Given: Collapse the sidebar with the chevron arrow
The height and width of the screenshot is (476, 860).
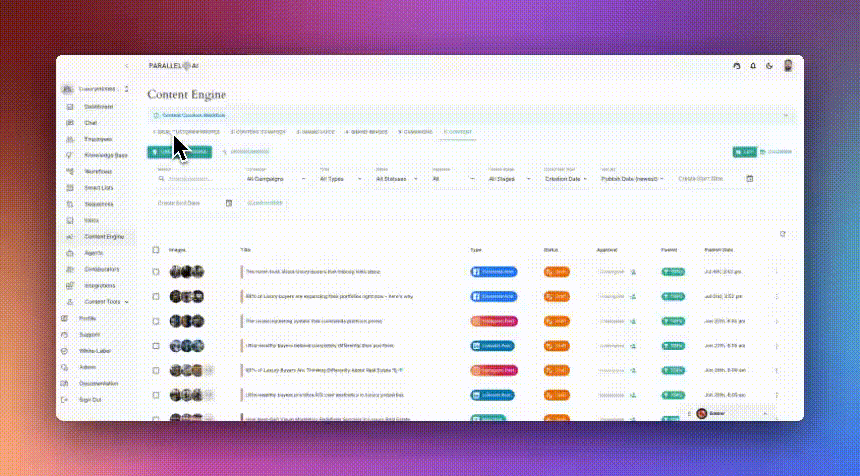Looking at the screenshot, I should click(x=127, y=66).
